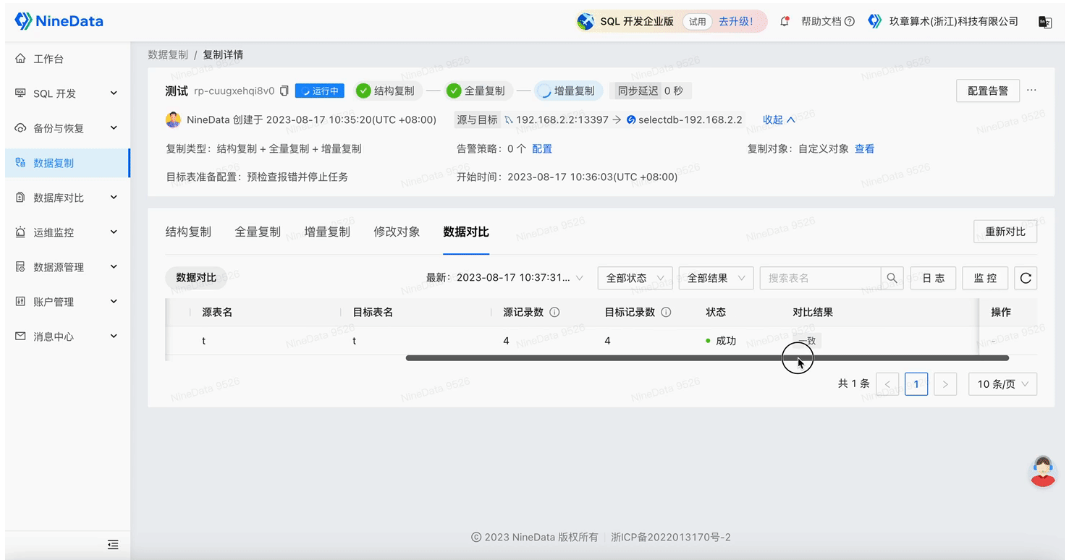Click the 目标记录数 info icon

click(x=666, y=312)
